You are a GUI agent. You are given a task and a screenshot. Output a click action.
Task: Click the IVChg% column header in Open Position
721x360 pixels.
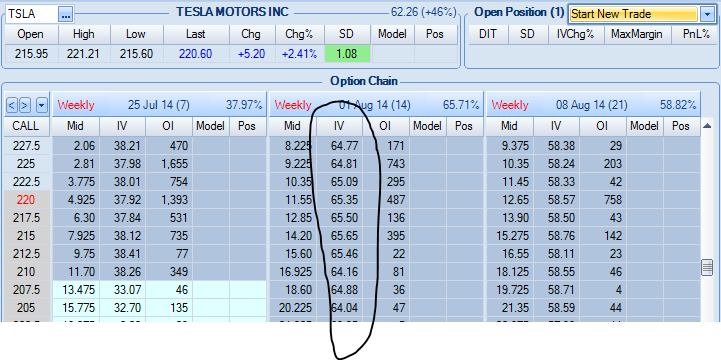(x=577, y=34)
